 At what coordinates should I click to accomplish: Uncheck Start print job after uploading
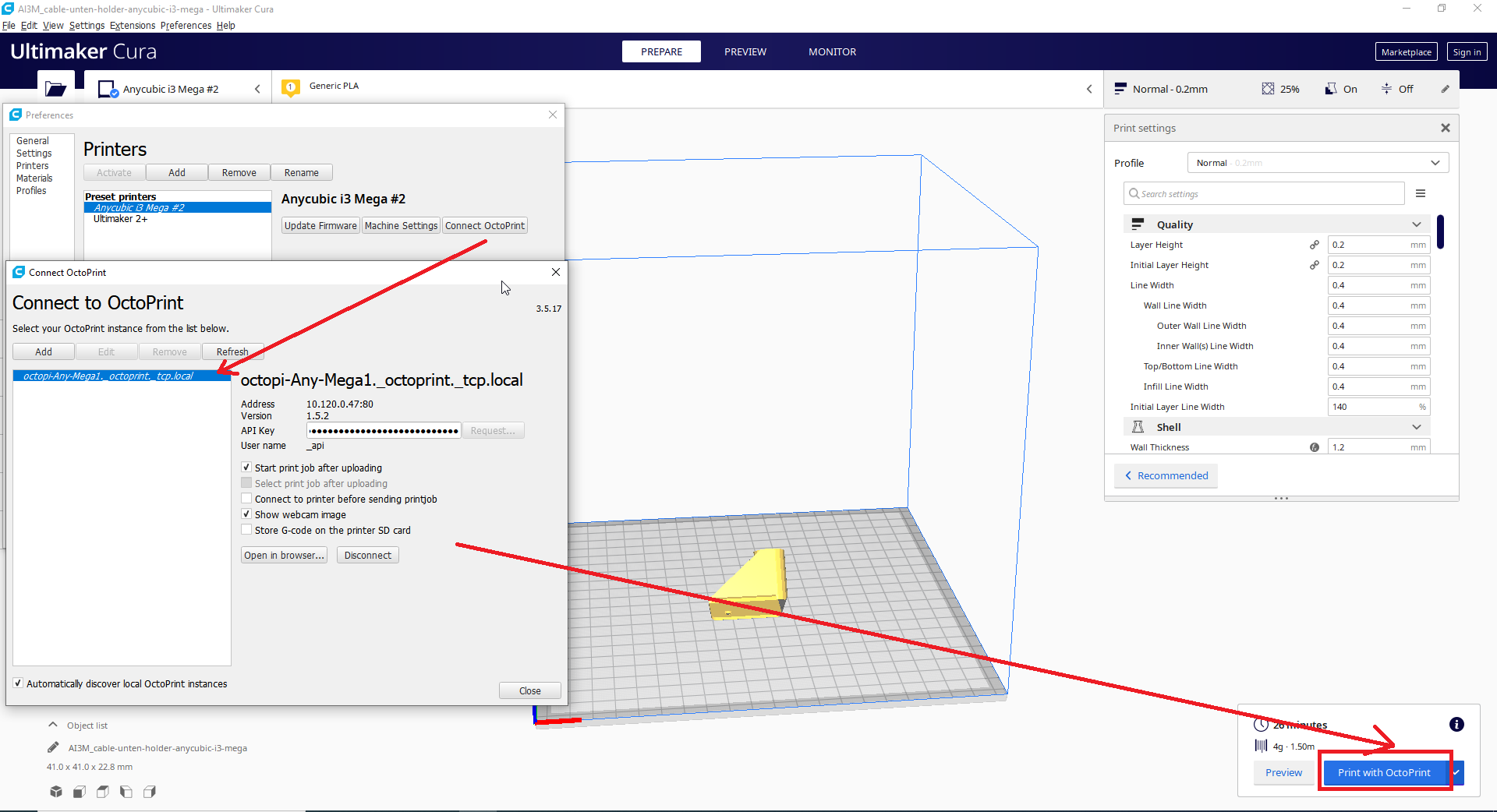[246, 467]
